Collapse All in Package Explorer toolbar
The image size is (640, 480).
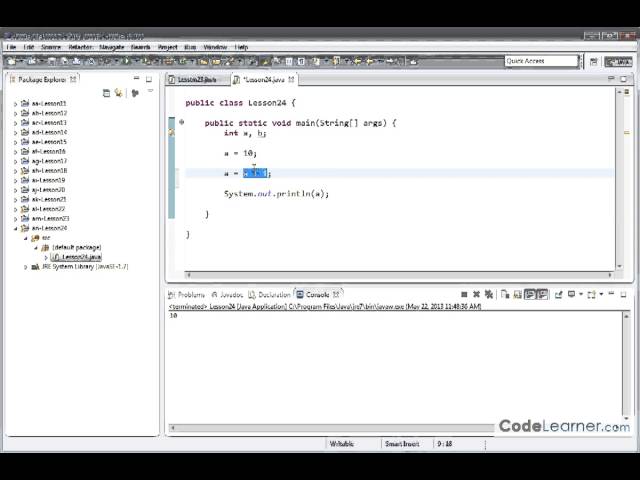[107, 93]
